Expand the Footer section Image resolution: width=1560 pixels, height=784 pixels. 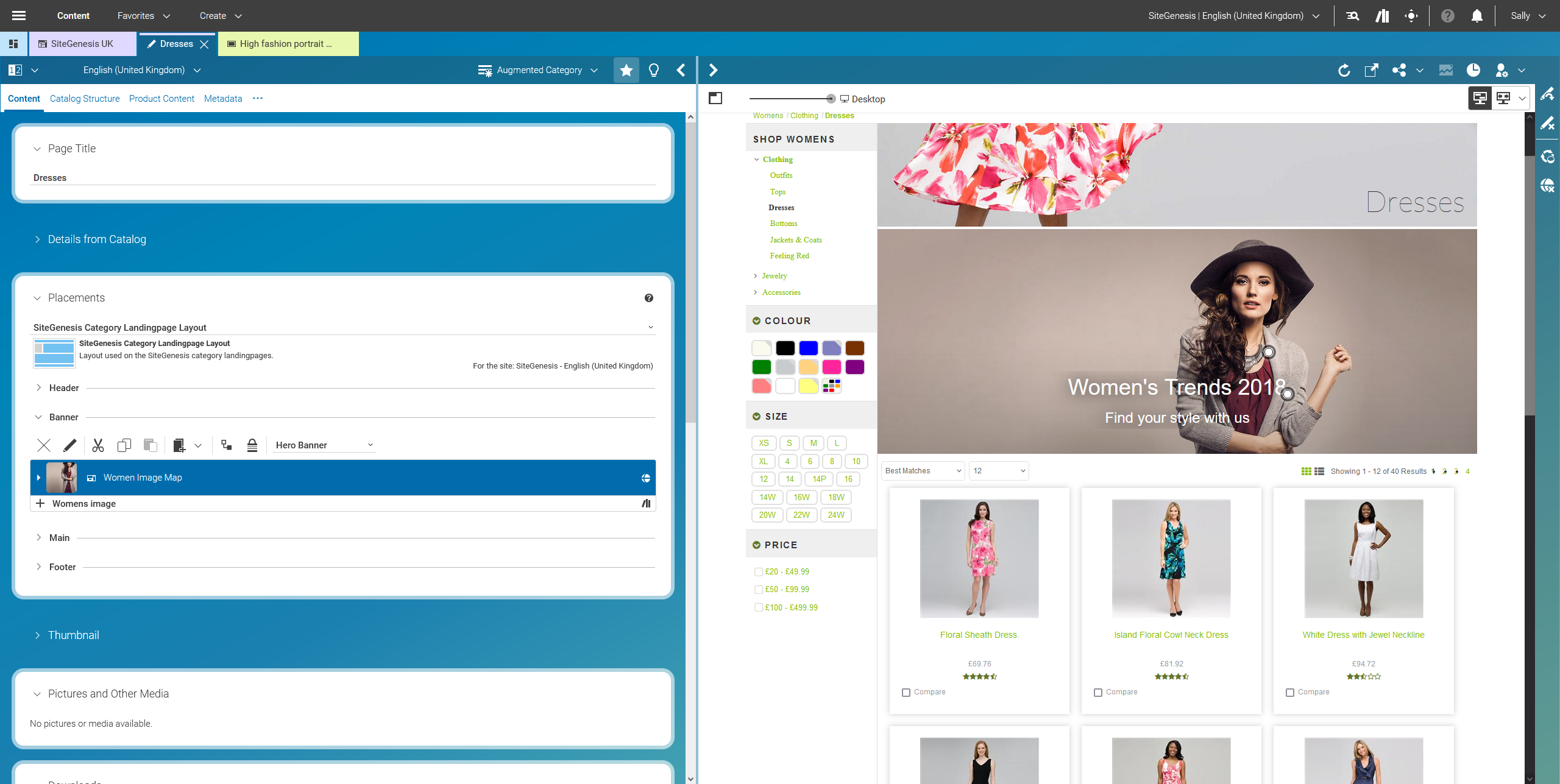(x=39, y=567)
